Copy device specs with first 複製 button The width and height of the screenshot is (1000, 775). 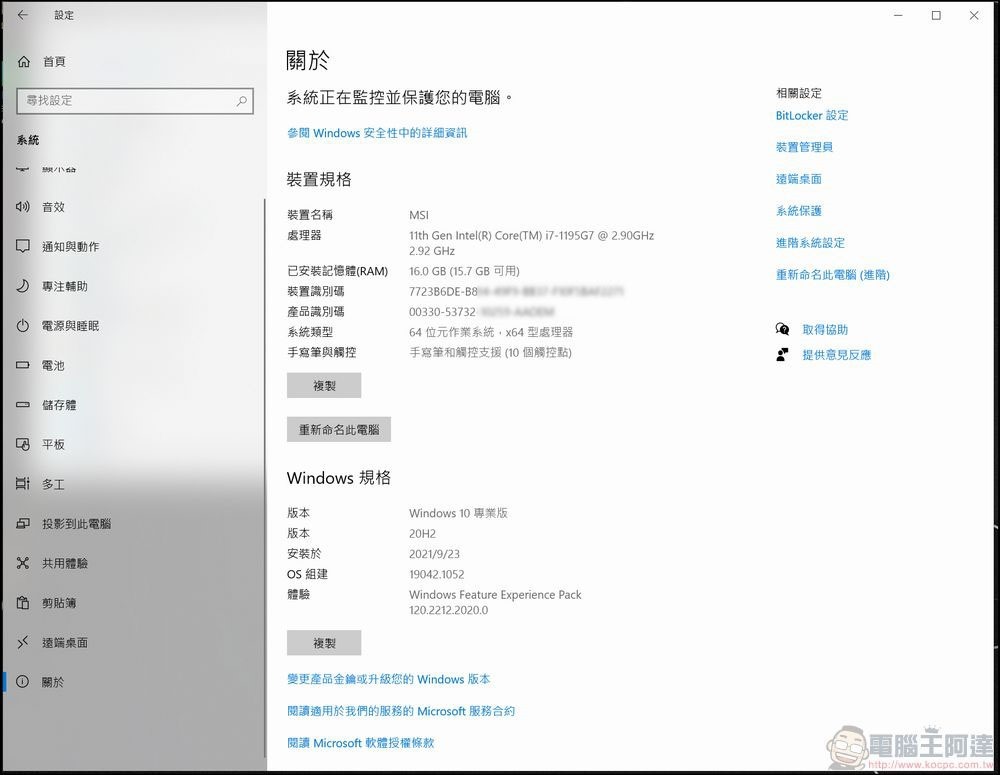tap(324, 386)
